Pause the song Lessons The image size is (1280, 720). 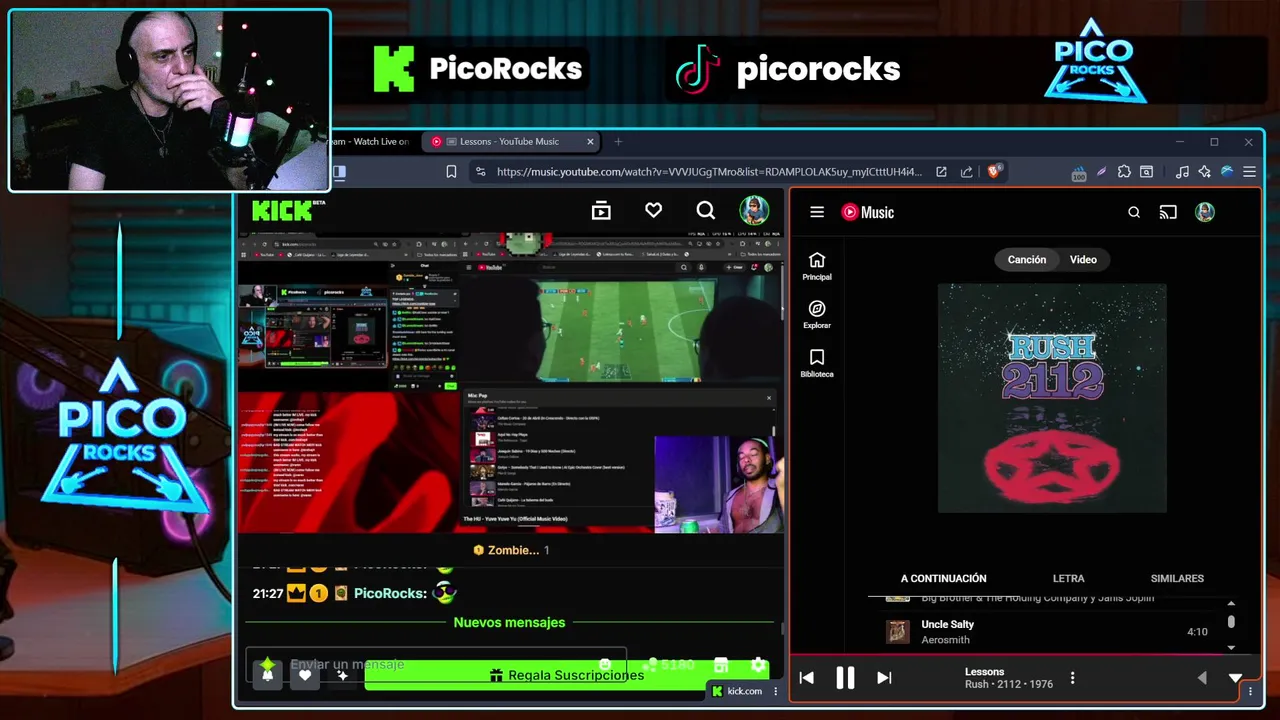pos(845,678)
